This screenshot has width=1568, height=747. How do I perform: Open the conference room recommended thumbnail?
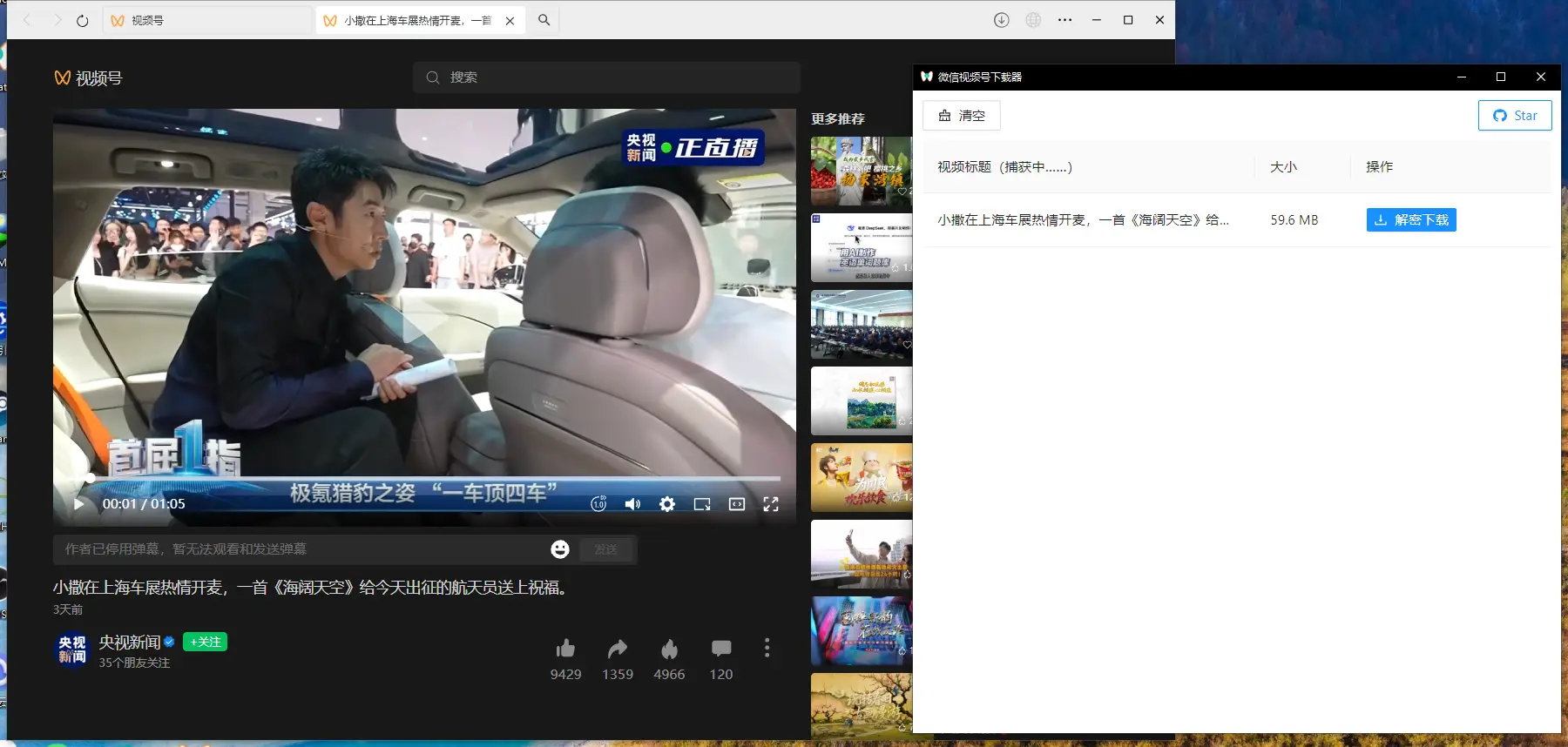pos(862,324)
